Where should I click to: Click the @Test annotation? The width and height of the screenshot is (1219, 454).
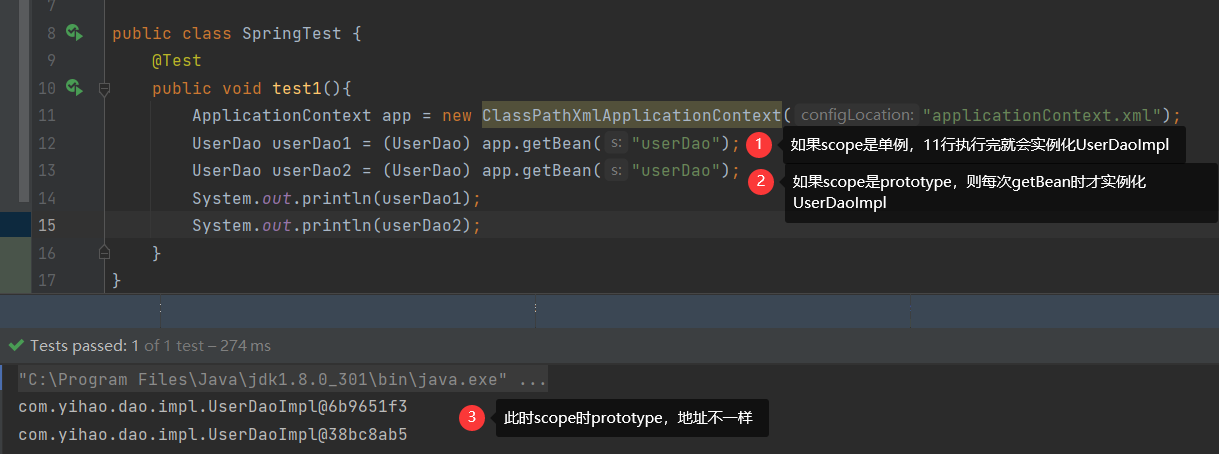coord(177,61)
